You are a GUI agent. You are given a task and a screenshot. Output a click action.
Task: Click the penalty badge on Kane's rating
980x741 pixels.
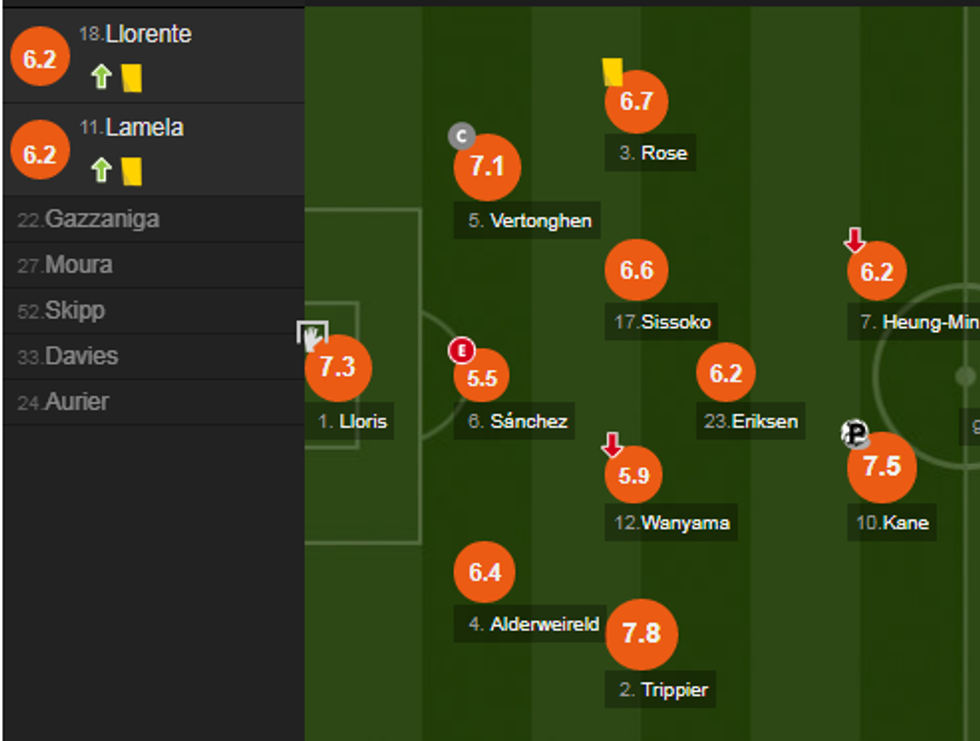pos(855,433)
